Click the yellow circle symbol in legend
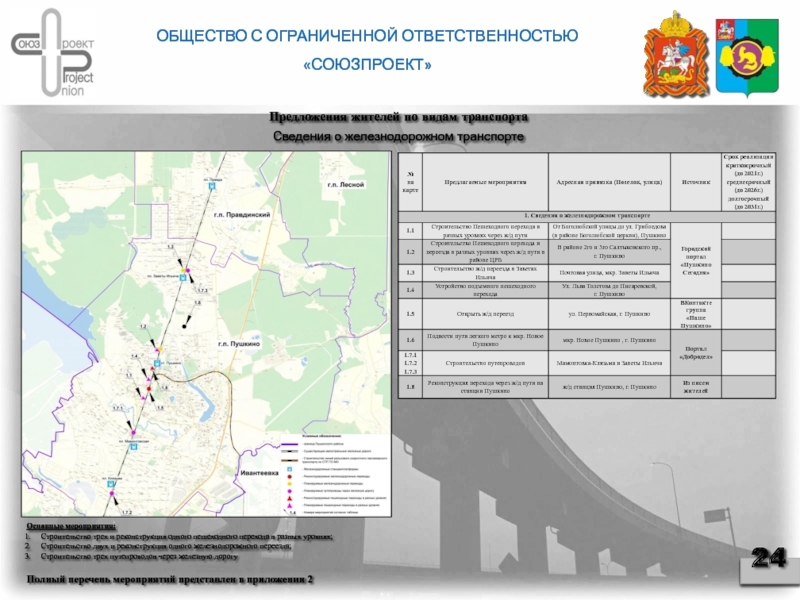Screen dimensions: 800x600 point(290,483)
